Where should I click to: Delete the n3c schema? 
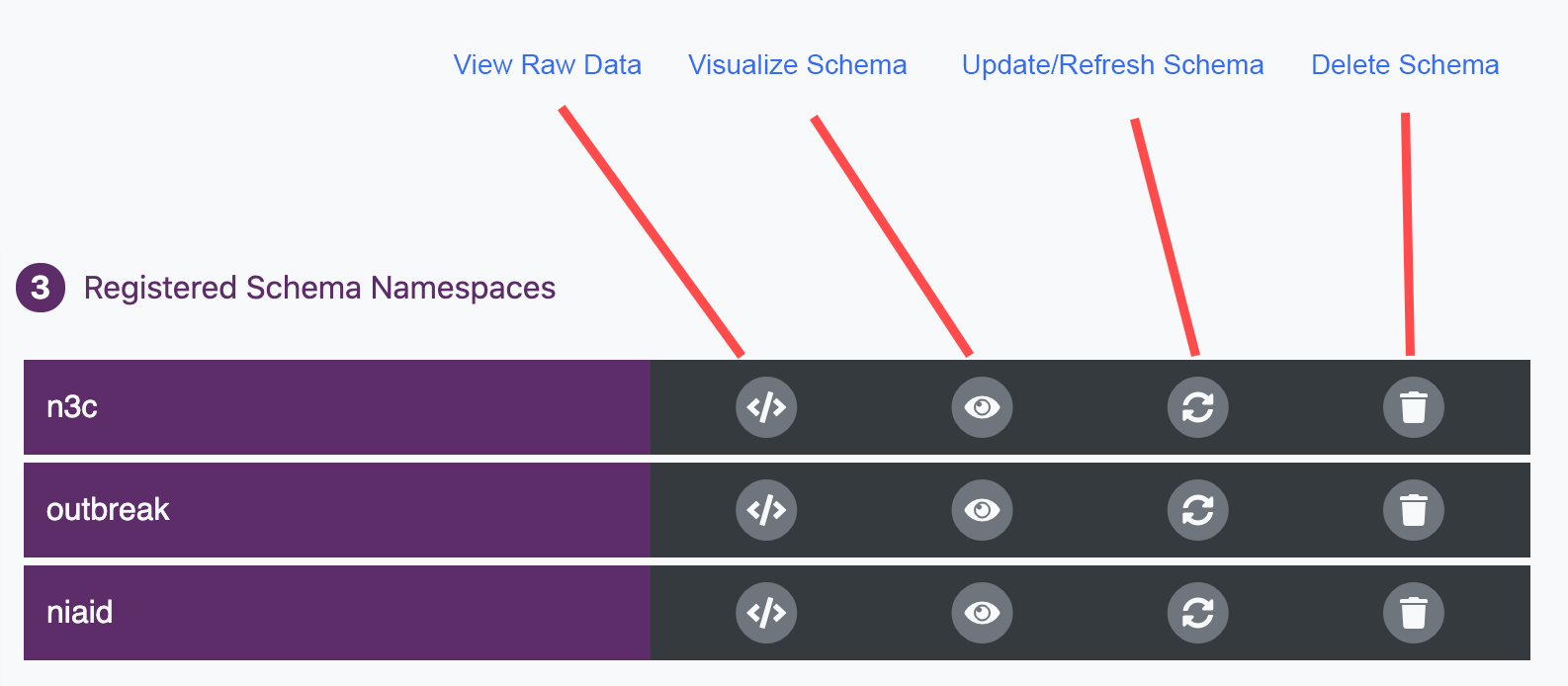(x=1413, y=407)
